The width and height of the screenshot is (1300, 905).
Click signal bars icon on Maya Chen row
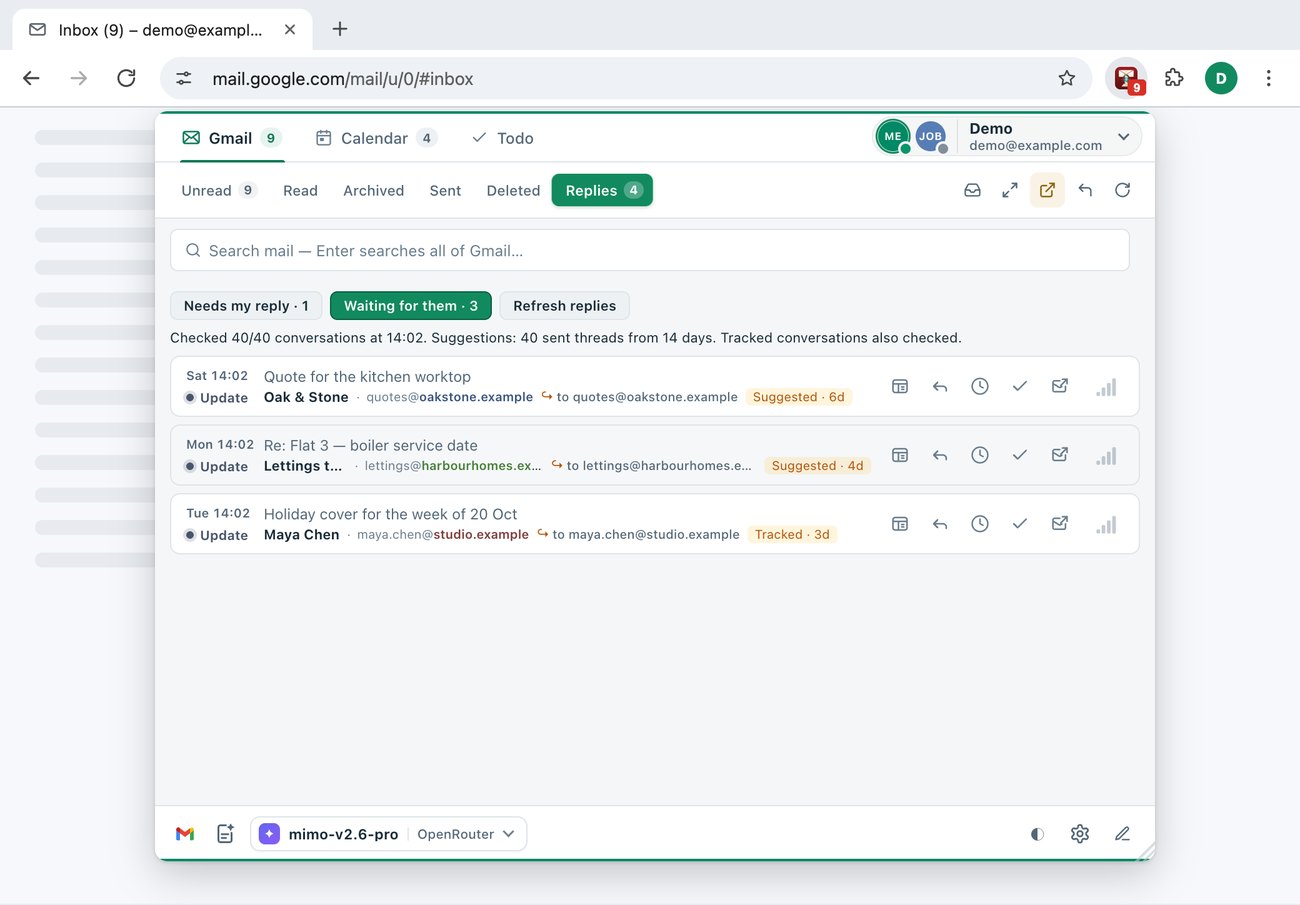tap(1106, 524)
